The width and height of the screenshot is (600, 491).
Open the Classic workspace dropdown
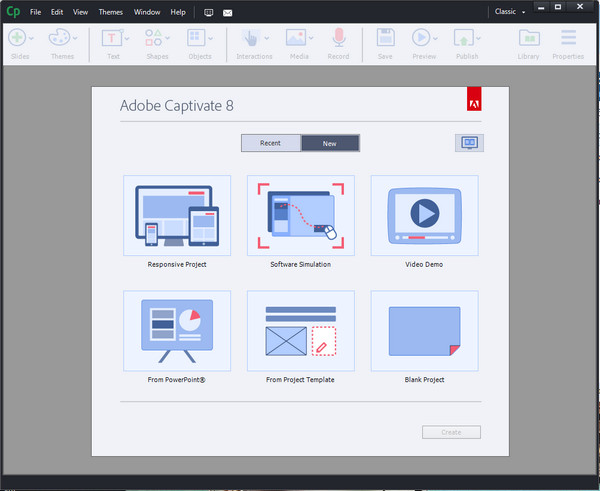[510, 12]
